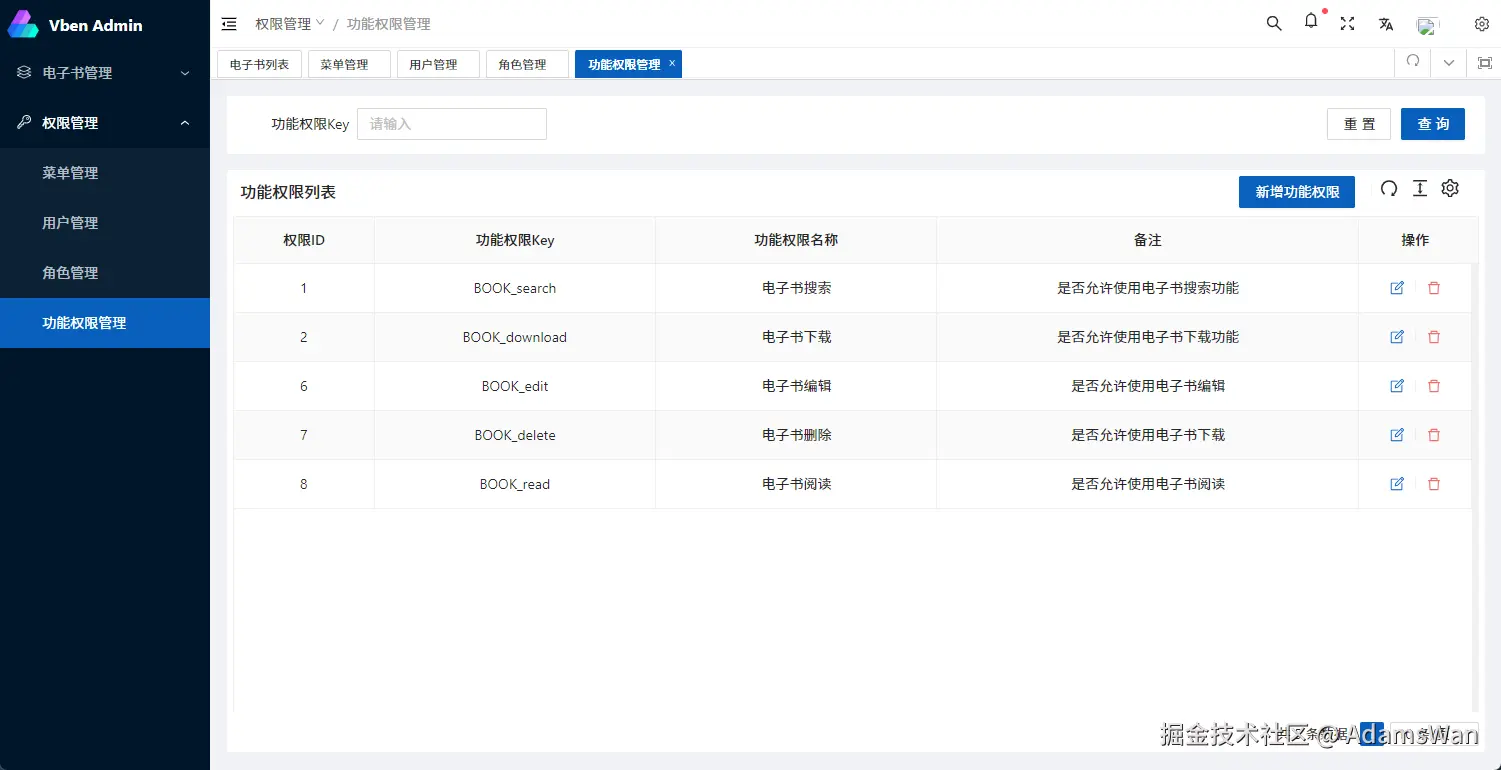Collapse the sidebar with the menu fold icon
The width and height of the screenshot is (1501, 770).
click(229, 24)
